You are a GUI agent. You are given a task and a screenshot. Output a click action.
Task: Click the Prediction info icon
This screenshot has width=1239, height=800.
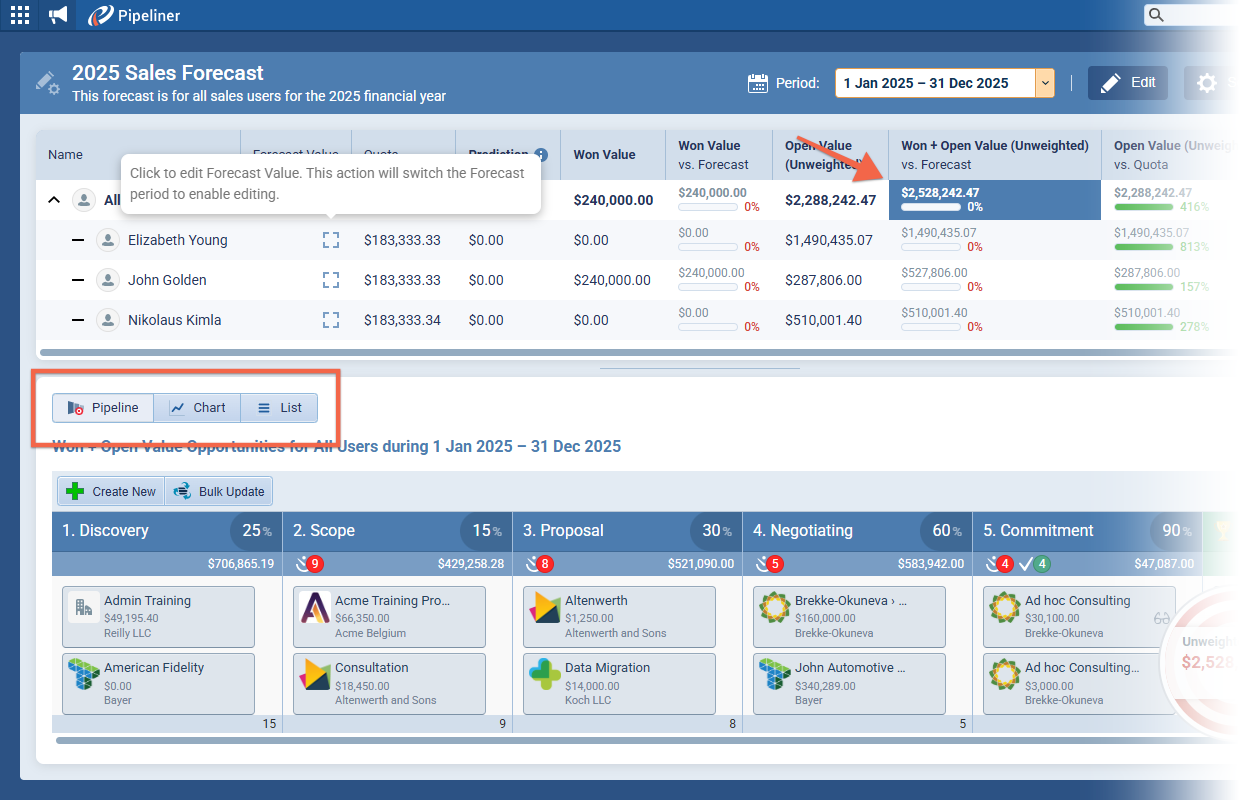(541, 155)
